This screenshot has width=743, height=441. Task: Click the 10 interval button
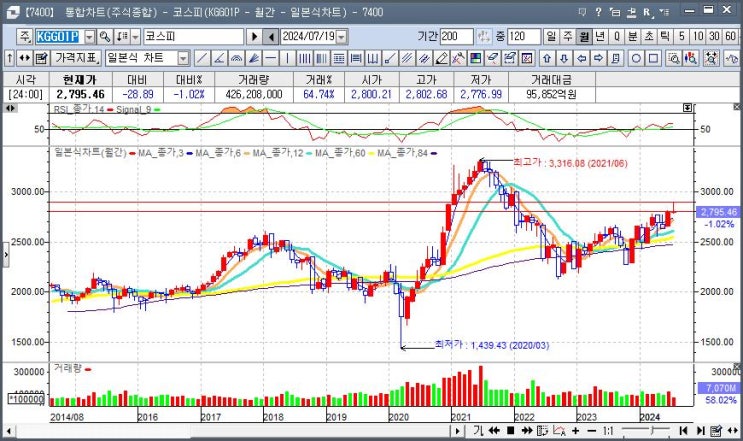point(698,36)
